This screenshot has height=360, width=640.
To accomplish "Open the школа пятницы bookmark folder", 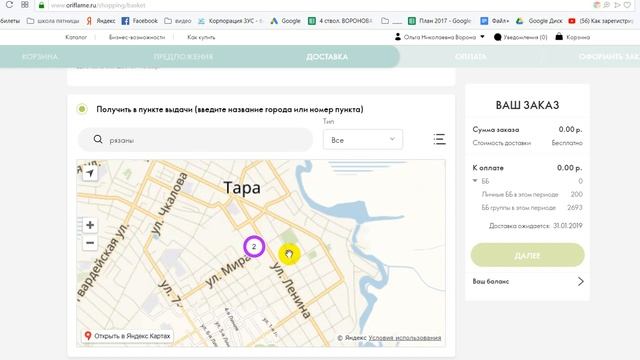I will click(x=53, y=21).
